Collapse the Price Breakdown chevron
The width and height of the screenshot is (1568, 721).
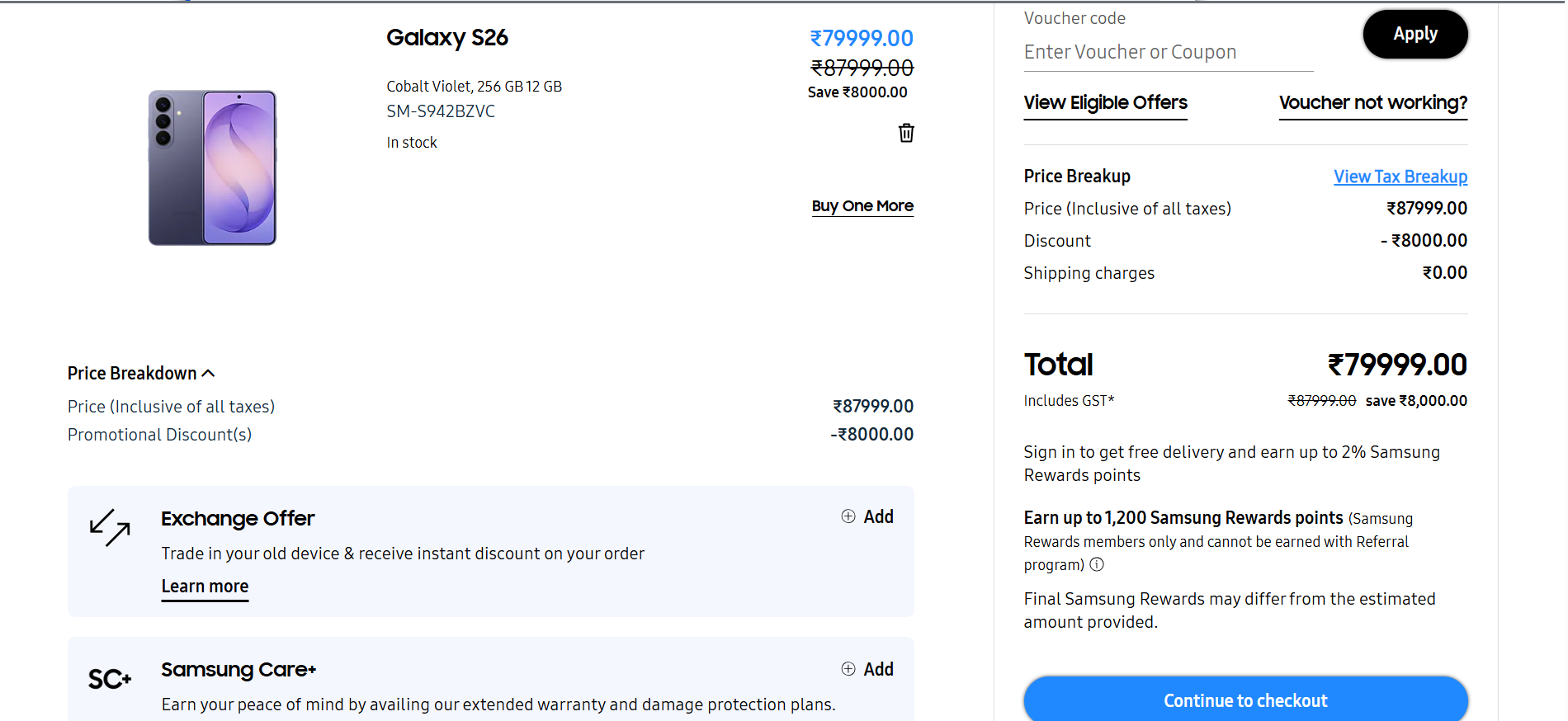click(x=209, y=374)
